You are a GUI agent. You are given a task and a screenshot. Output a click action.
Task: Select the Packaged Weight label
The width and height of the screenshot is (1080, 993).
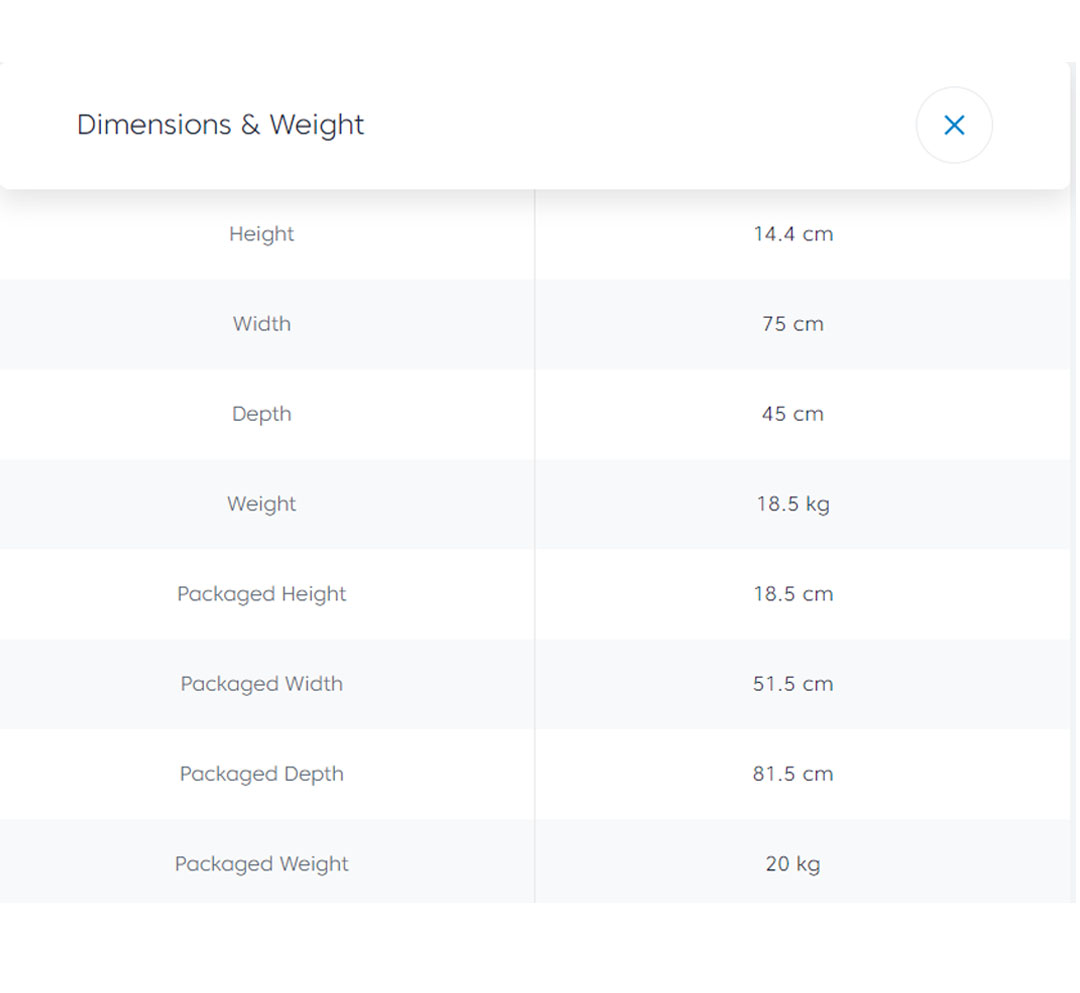(x=262, y=864)
